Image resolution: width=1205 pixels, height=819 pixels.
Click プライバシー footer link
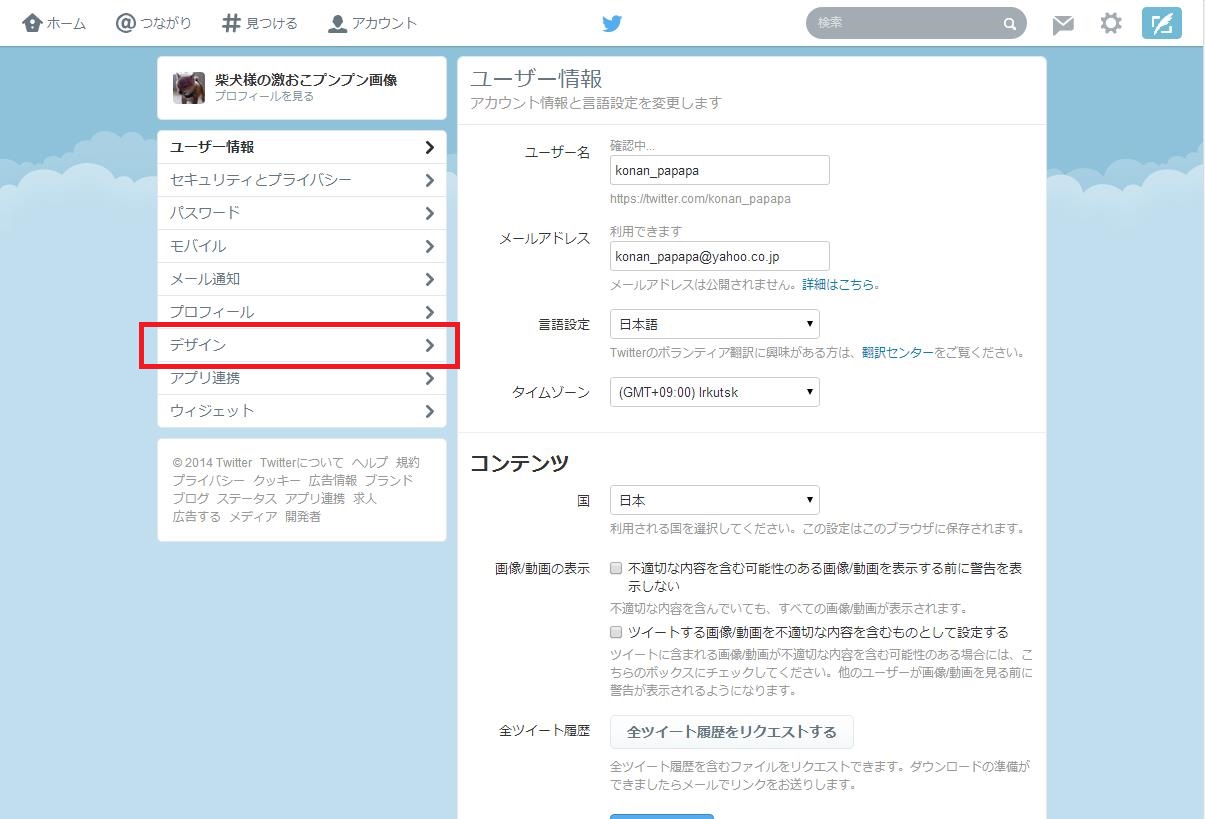pyautogui.click(x=208, y=481)
